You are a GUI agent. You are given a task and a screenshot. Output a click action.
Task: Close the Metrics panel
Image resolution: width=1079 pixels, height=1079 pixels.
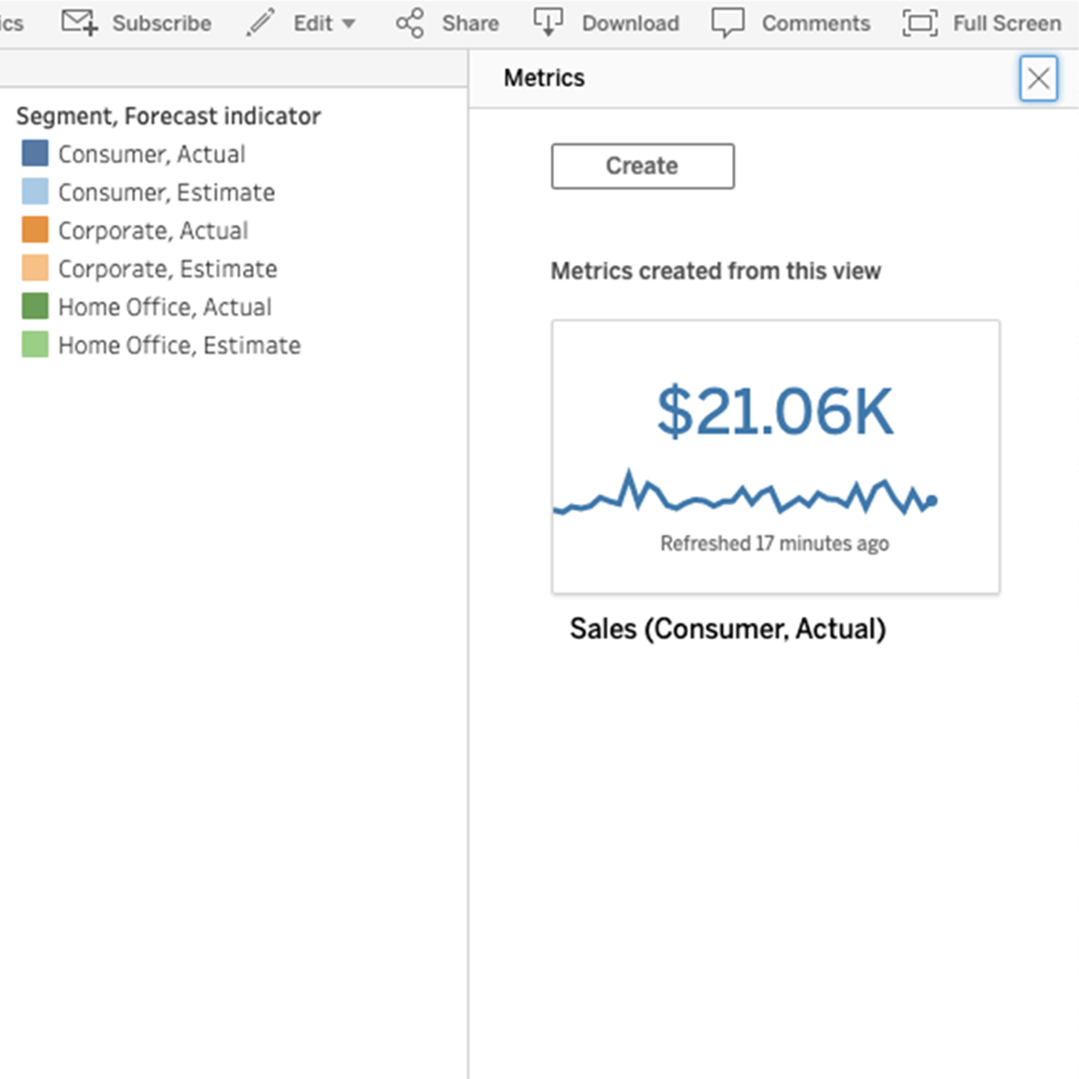click(x=1039, y=78)
